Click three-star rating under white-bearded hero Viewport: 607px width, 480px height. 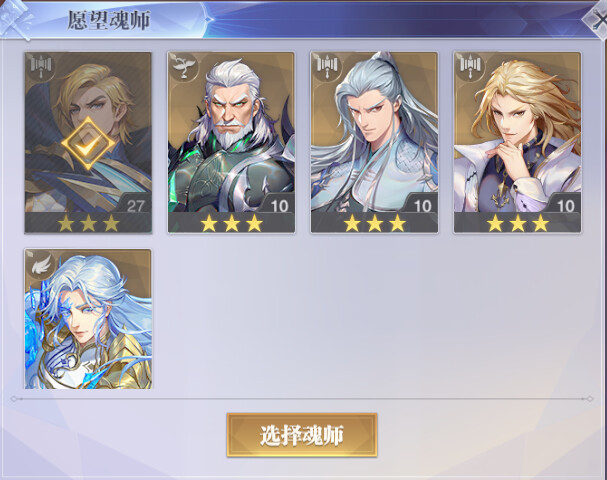231,223
